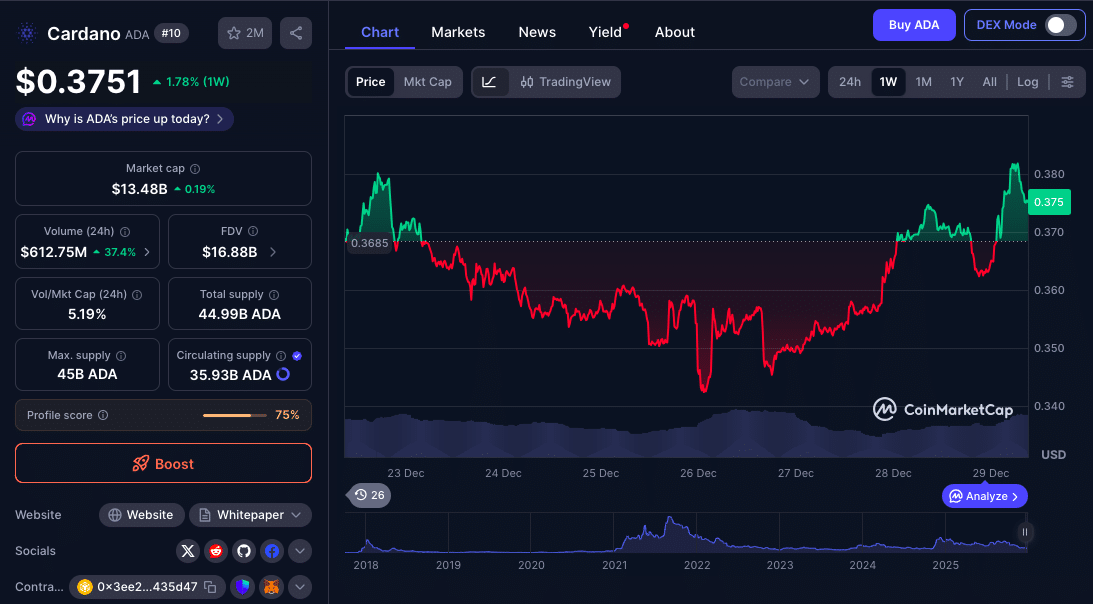Screen dimensions: 1093x604
Task: Expand the Whitepaper dropdown
Action: tap(250, 515)
